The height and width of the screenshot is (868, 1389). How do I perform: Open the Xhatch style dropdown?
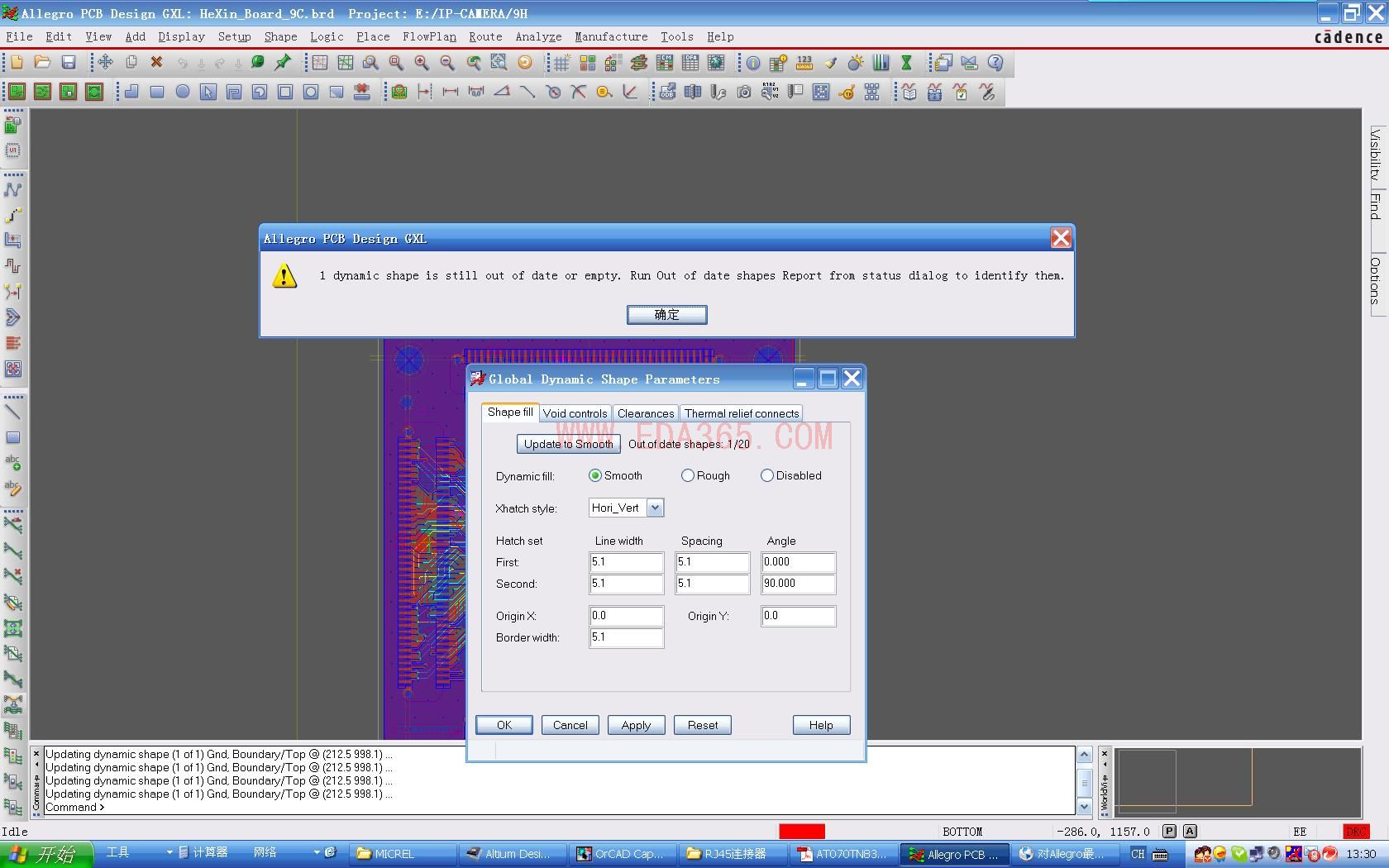click(x=655, y=508)
